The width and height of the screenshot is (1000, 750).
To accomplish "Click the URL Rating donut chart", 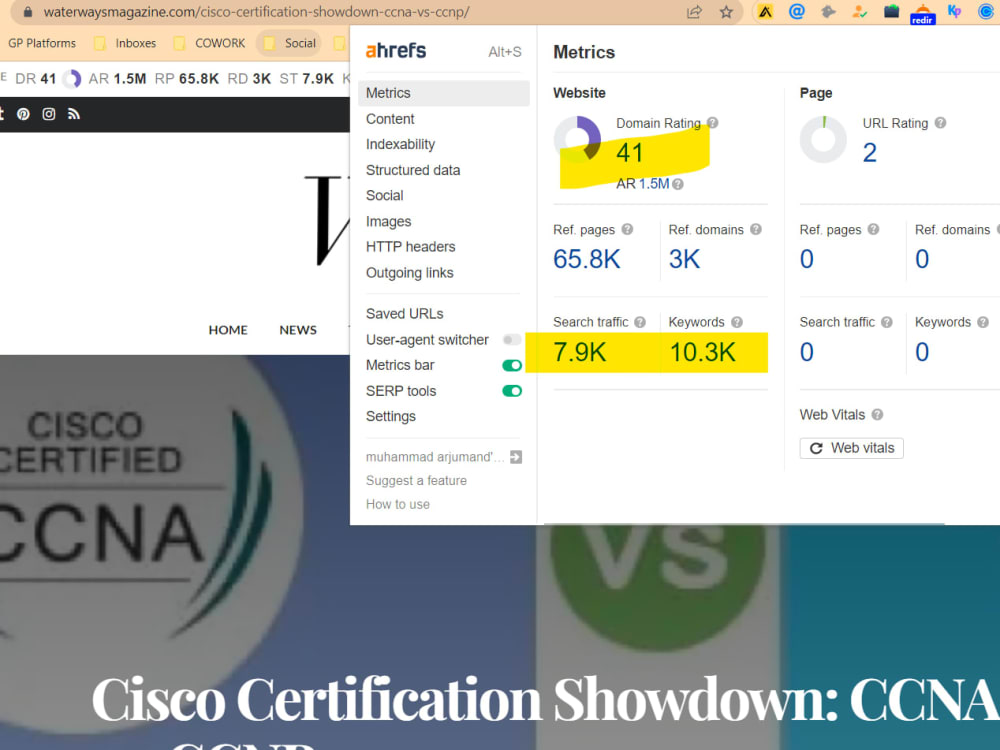I will point(823,139).
